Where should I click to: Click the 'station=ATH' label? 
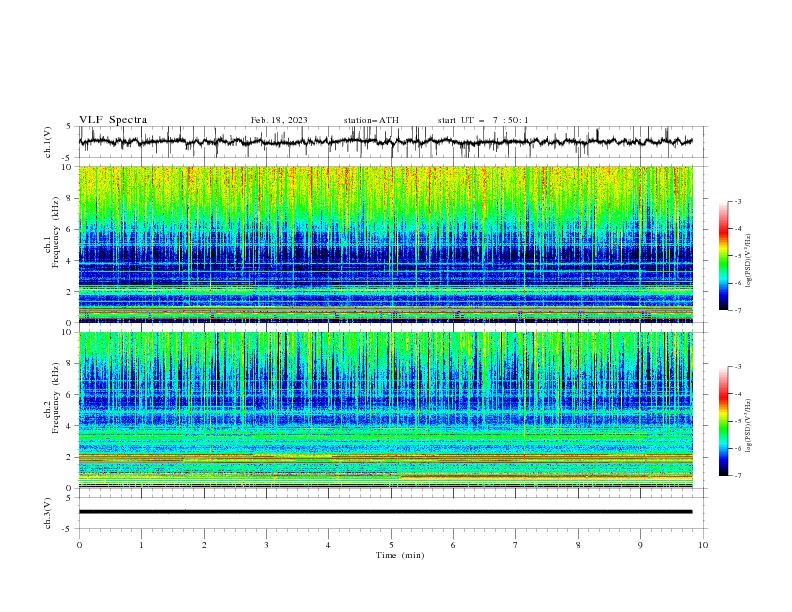pos(371,120)
